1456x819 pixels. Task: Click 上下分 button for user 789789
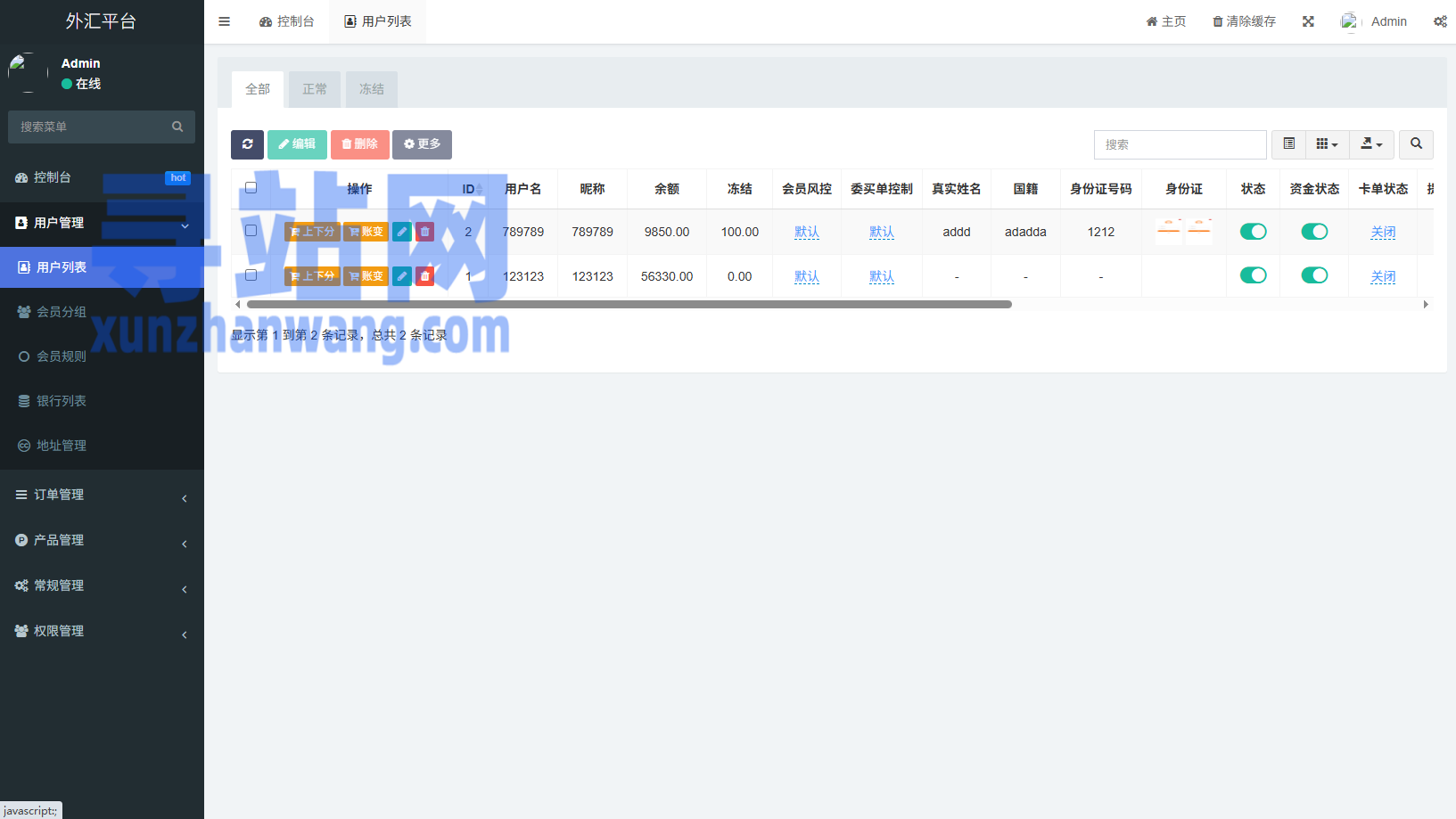[312, 232]
